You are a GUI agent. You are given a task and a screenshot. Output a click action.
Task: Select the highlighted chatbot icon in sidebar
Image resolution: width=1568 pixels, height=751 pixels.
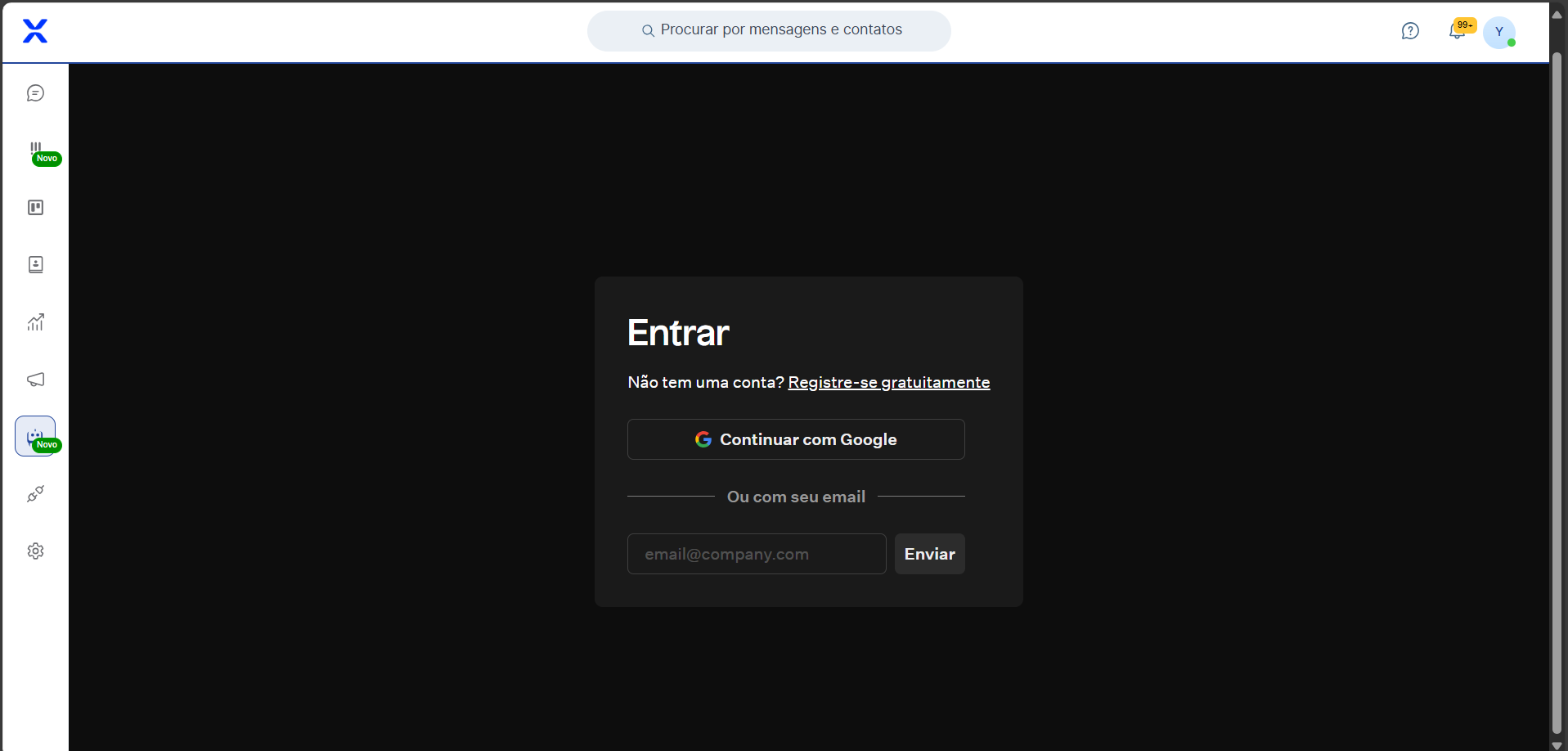[35, 436]
